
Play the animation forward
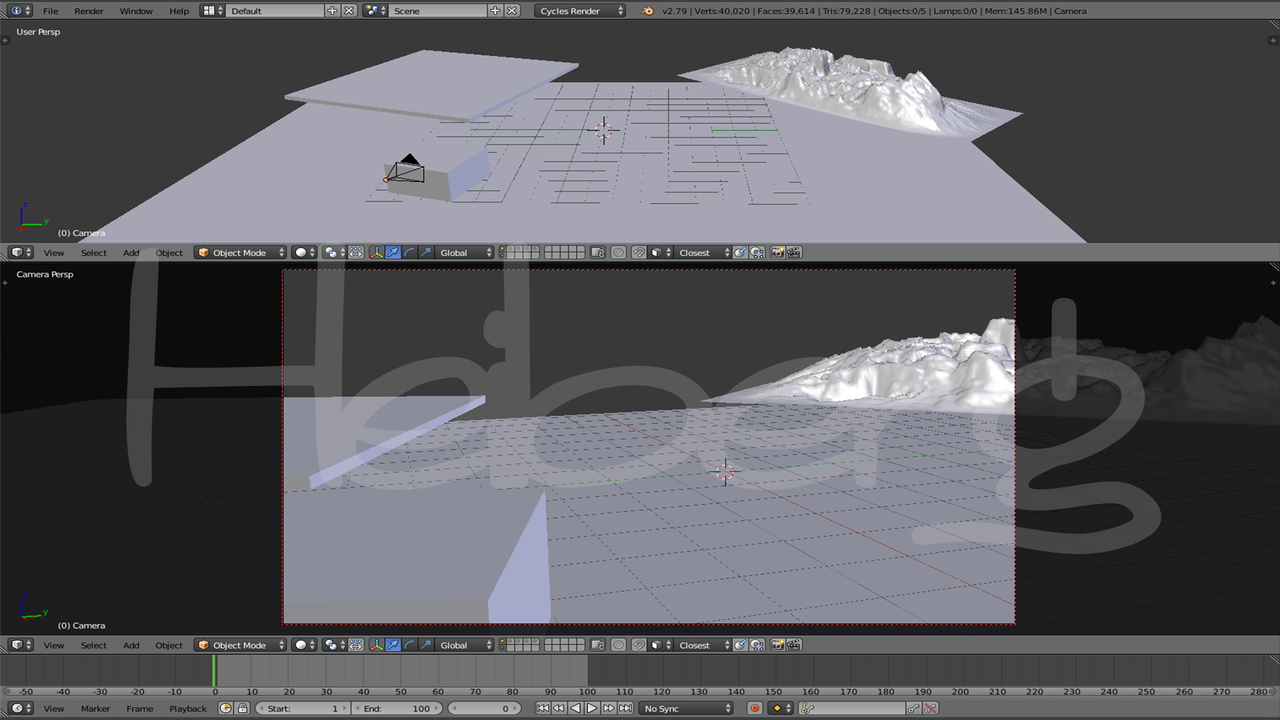[x=592, y=708]
